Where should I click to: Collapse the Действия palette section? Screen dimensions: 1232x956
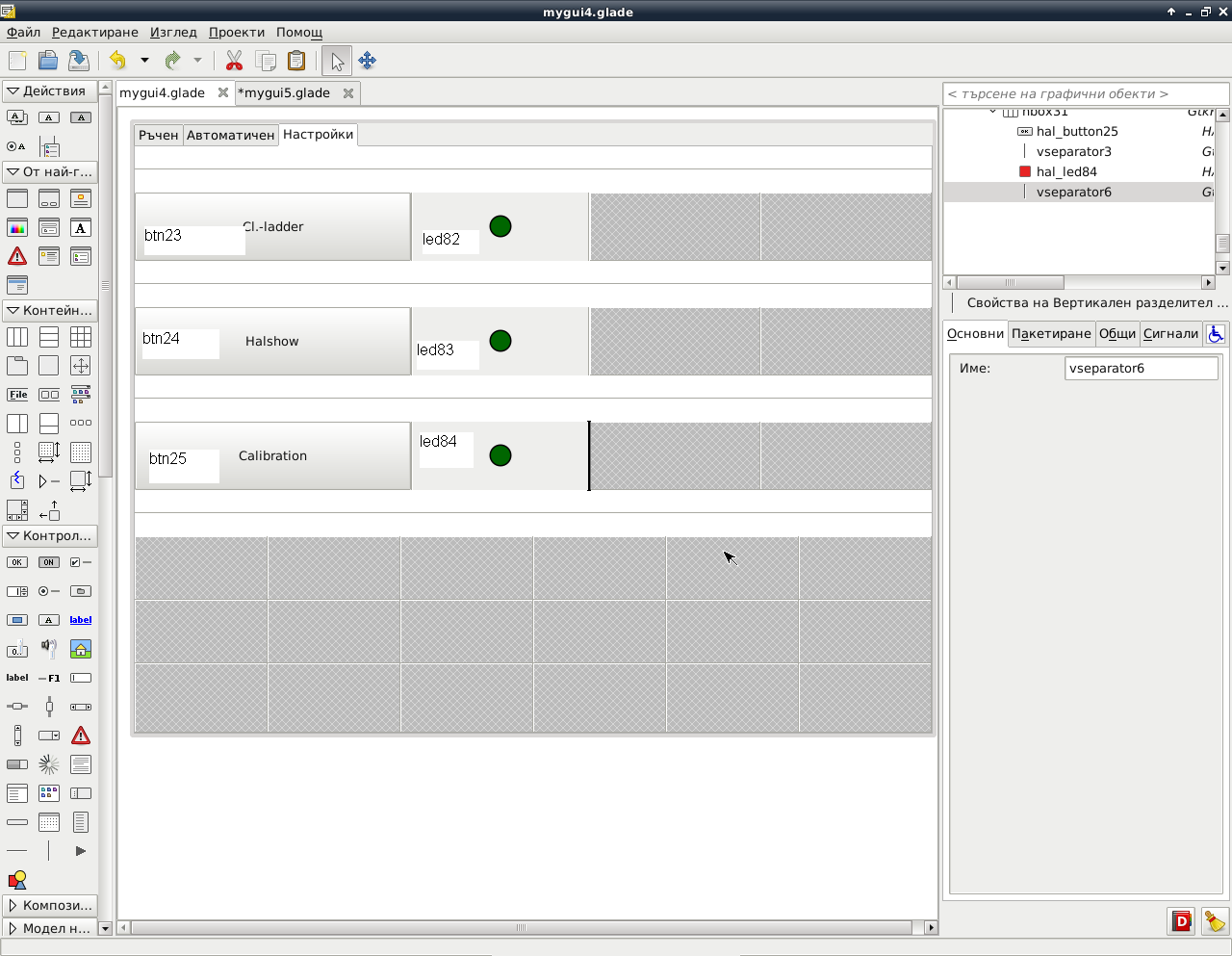point(50,91)
